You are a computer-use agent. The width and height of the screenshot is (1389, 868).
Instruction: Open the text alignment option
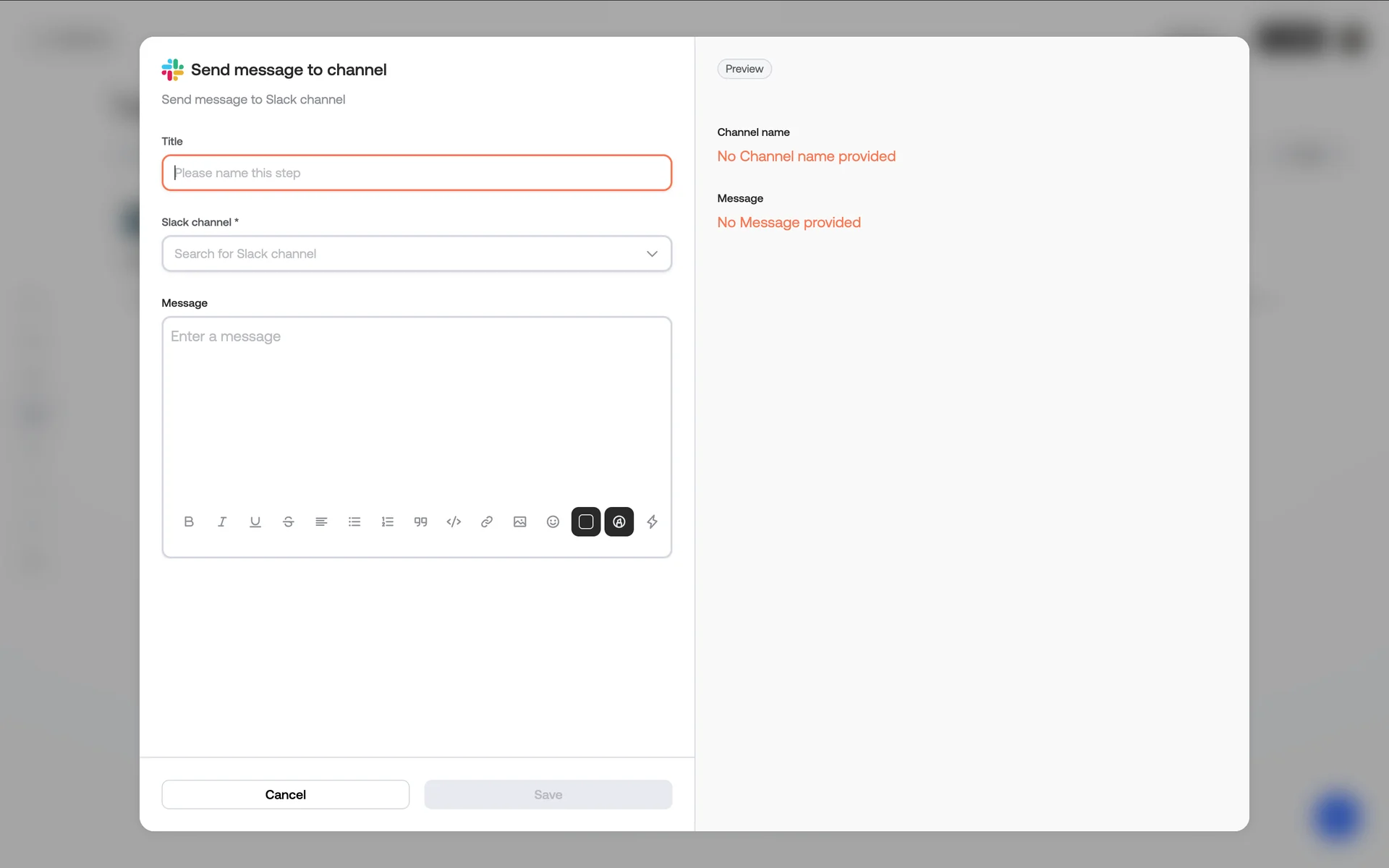coord(321,522)
